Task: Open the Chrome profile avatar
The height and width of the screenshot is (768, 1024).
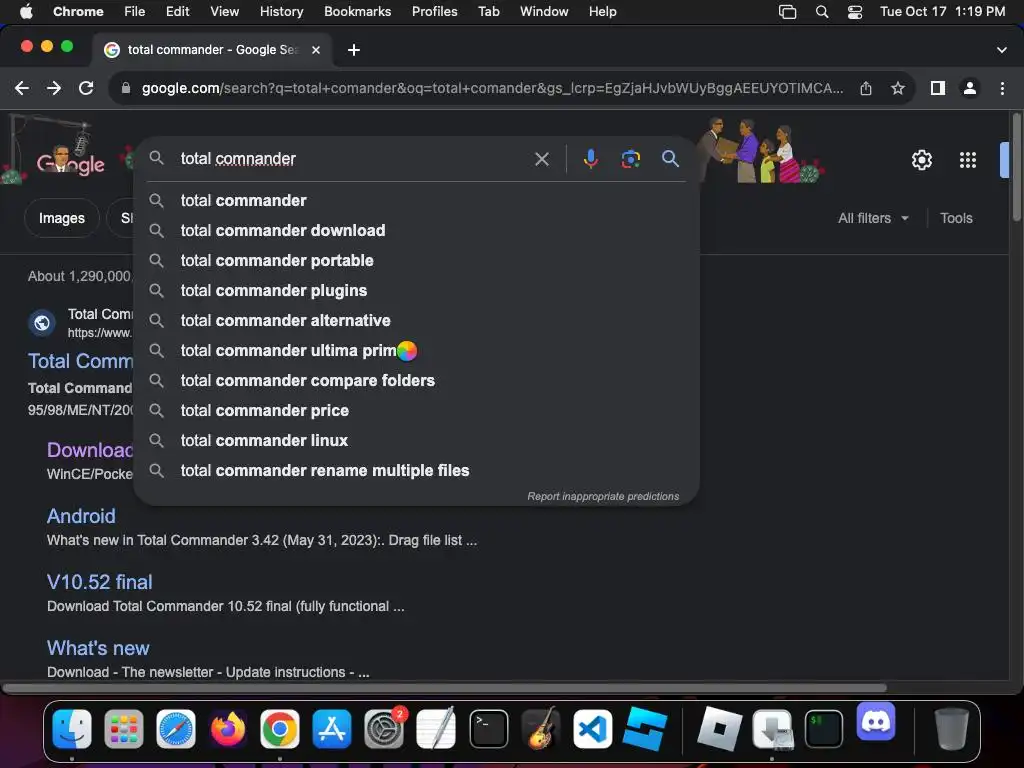Action: (970, 88)
